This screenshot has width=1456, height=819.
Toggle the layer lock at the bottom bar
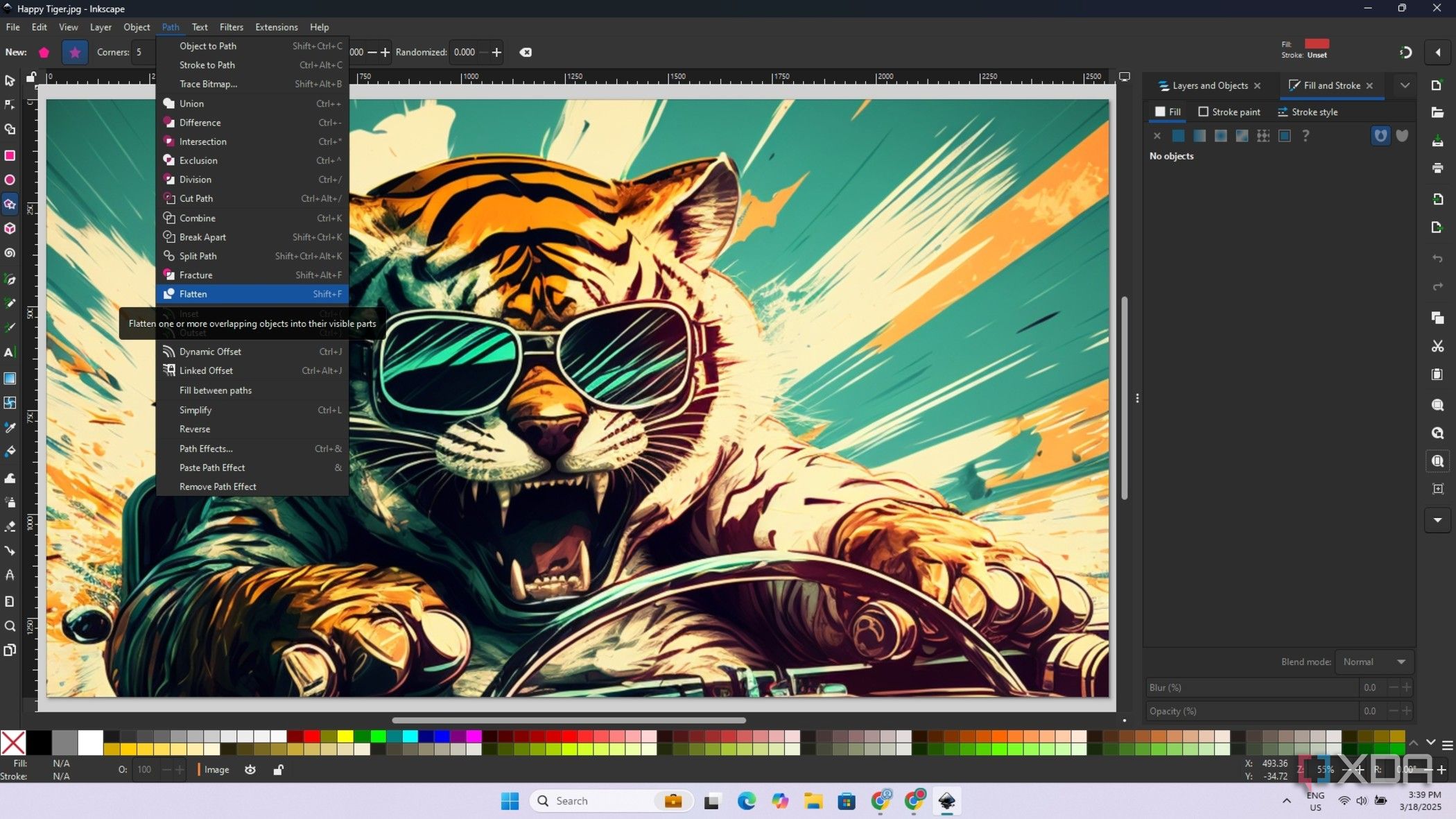(x=278, y=770)
